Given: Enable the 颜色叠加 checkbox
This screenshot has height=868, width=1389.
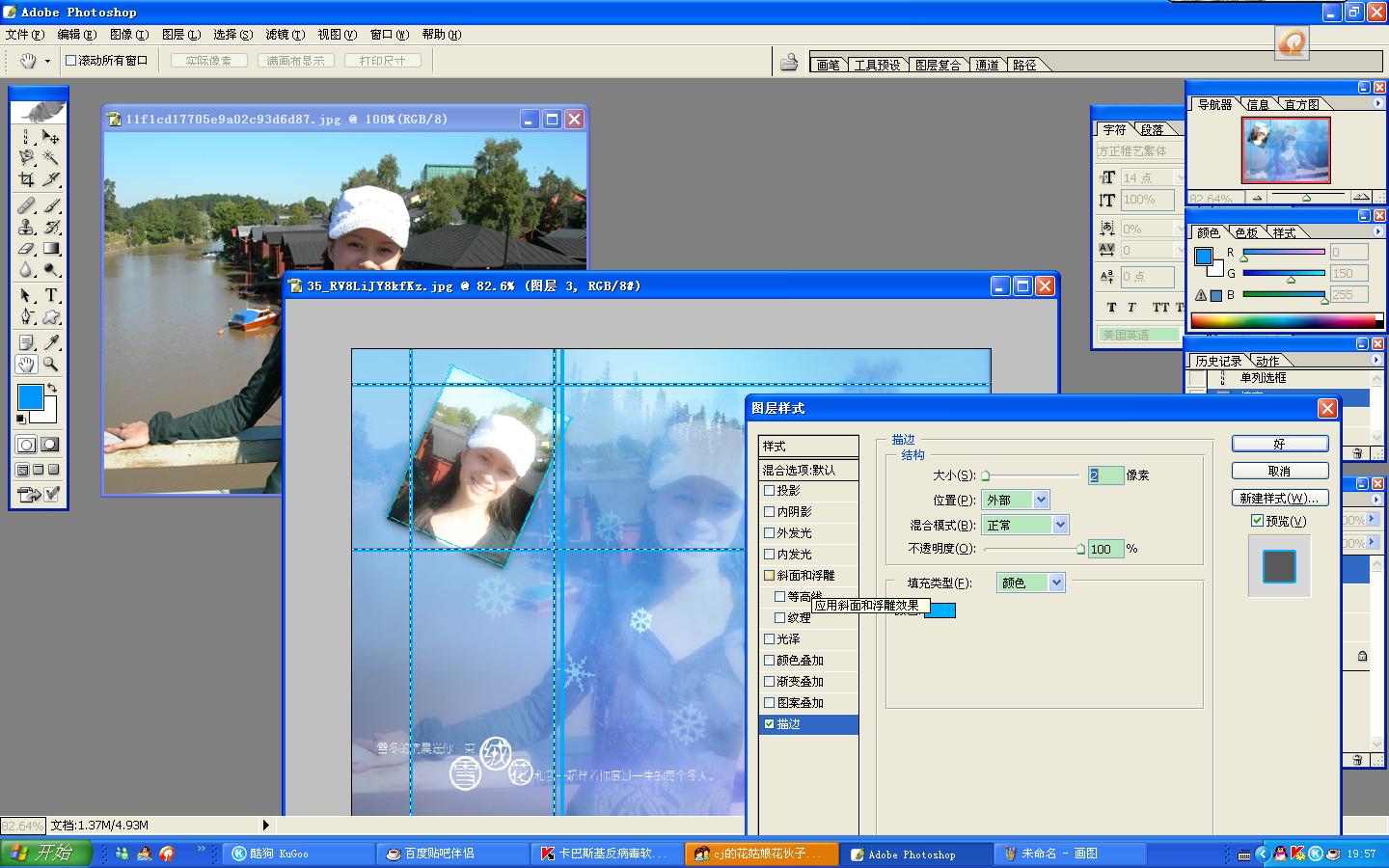Looking at the screenshot, I should [x=770, y=660].
